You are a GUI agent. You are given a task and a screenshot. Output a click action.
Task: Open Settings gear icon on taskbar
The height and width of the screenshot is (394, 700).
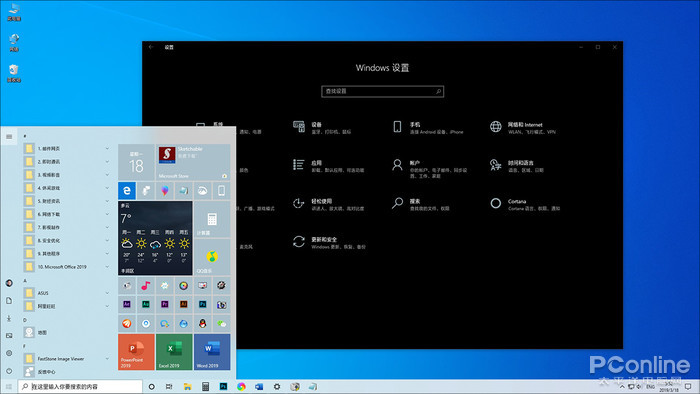tap(277, 386)
